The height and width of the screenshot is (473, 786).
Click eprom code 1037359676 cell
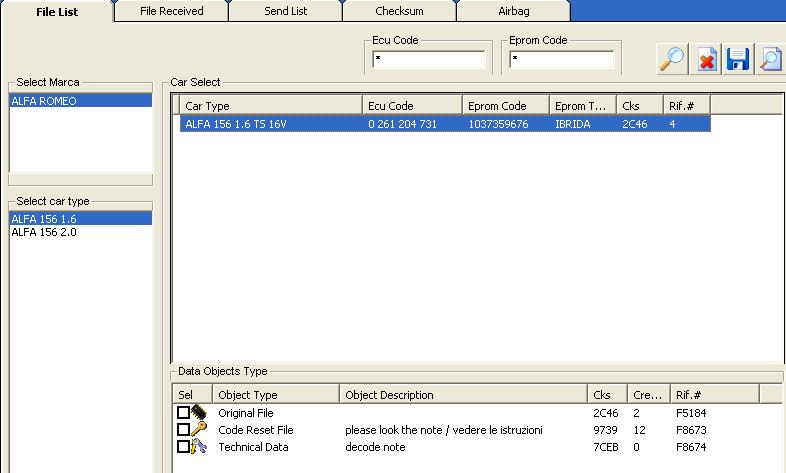point(498,124)
